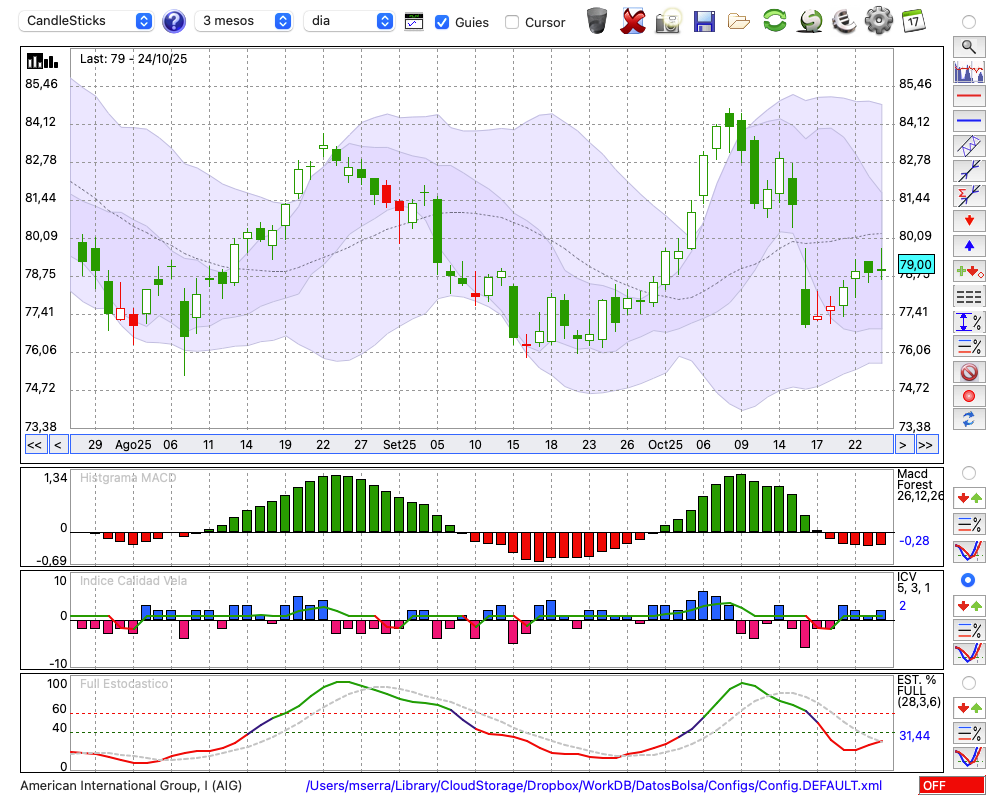Viewport: 1000px width, 800px height.
Task: Select the trend line with arrows tool
Action: click(969, 171)
